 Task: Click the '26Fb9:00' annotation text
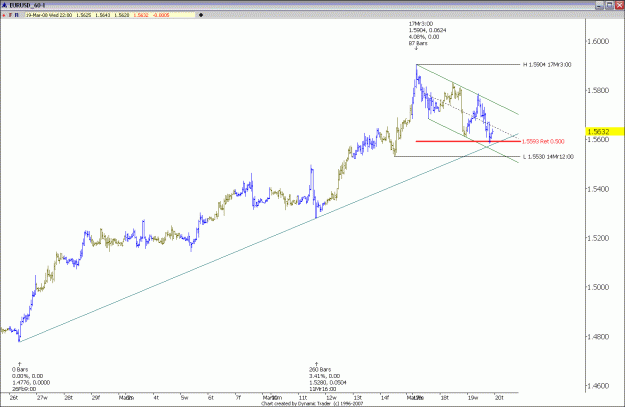tap(24, 389)
